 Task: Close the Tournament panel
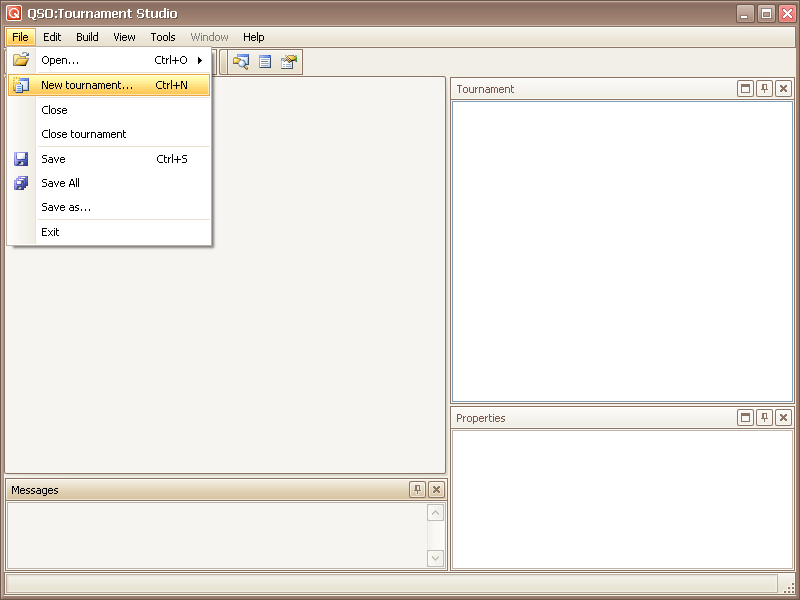(x=783, y=89)
